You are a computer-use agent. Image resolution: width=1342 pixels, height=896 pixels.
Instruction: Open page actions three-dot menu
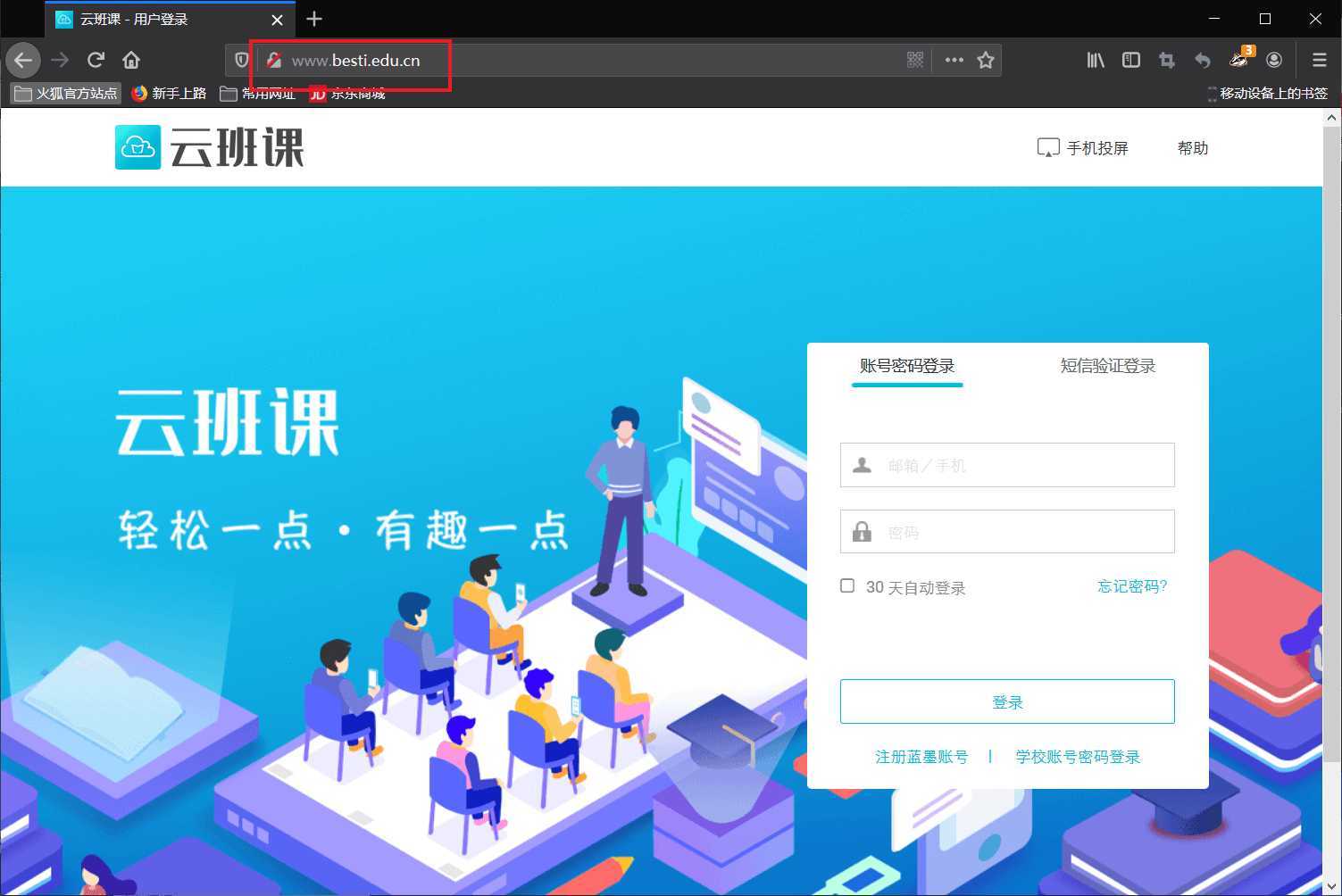pyautogui.click(x=954, y=60)
